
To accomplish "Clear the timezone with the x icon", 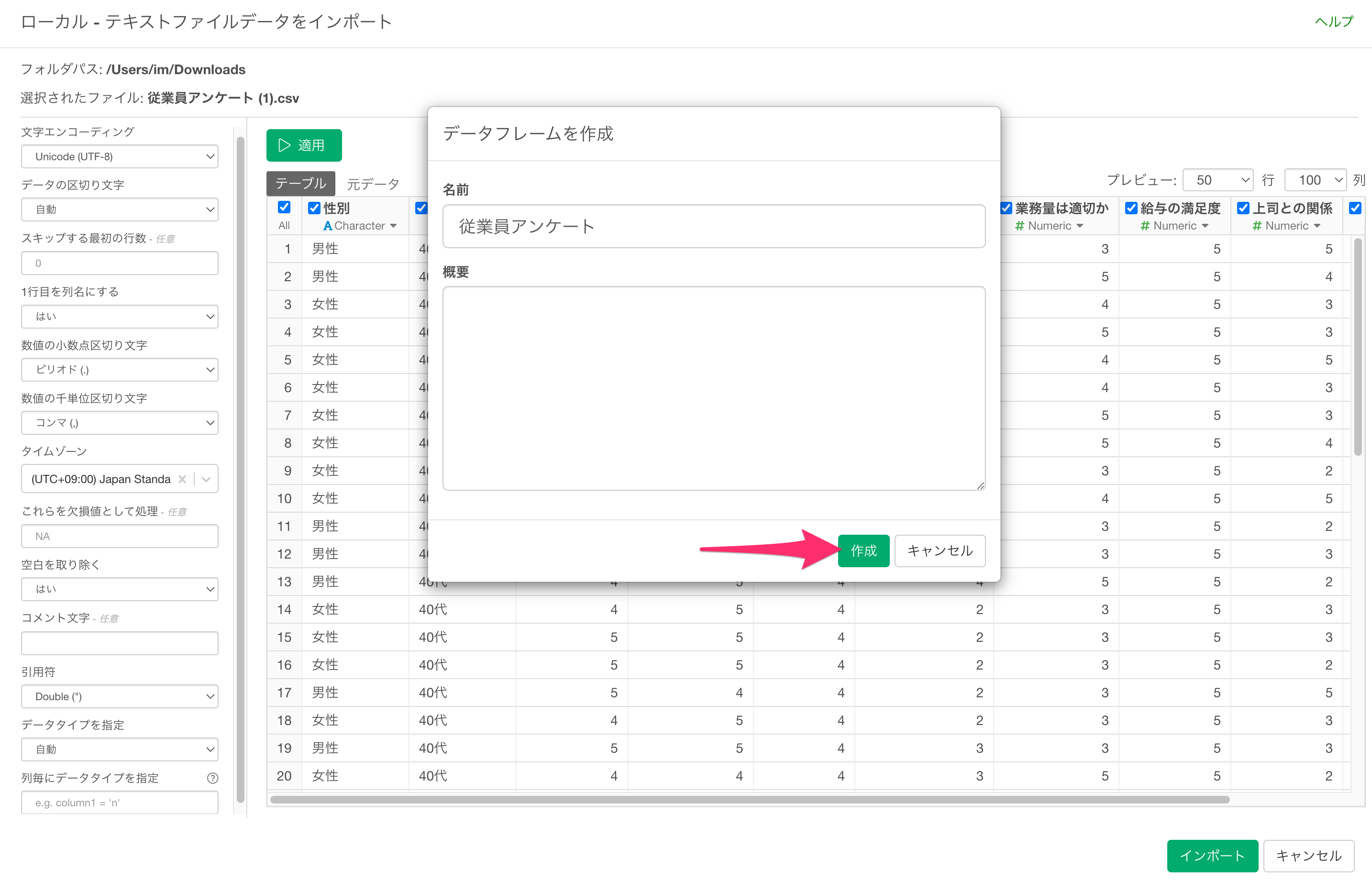I will pyautogui.click(x=182, y=479).
